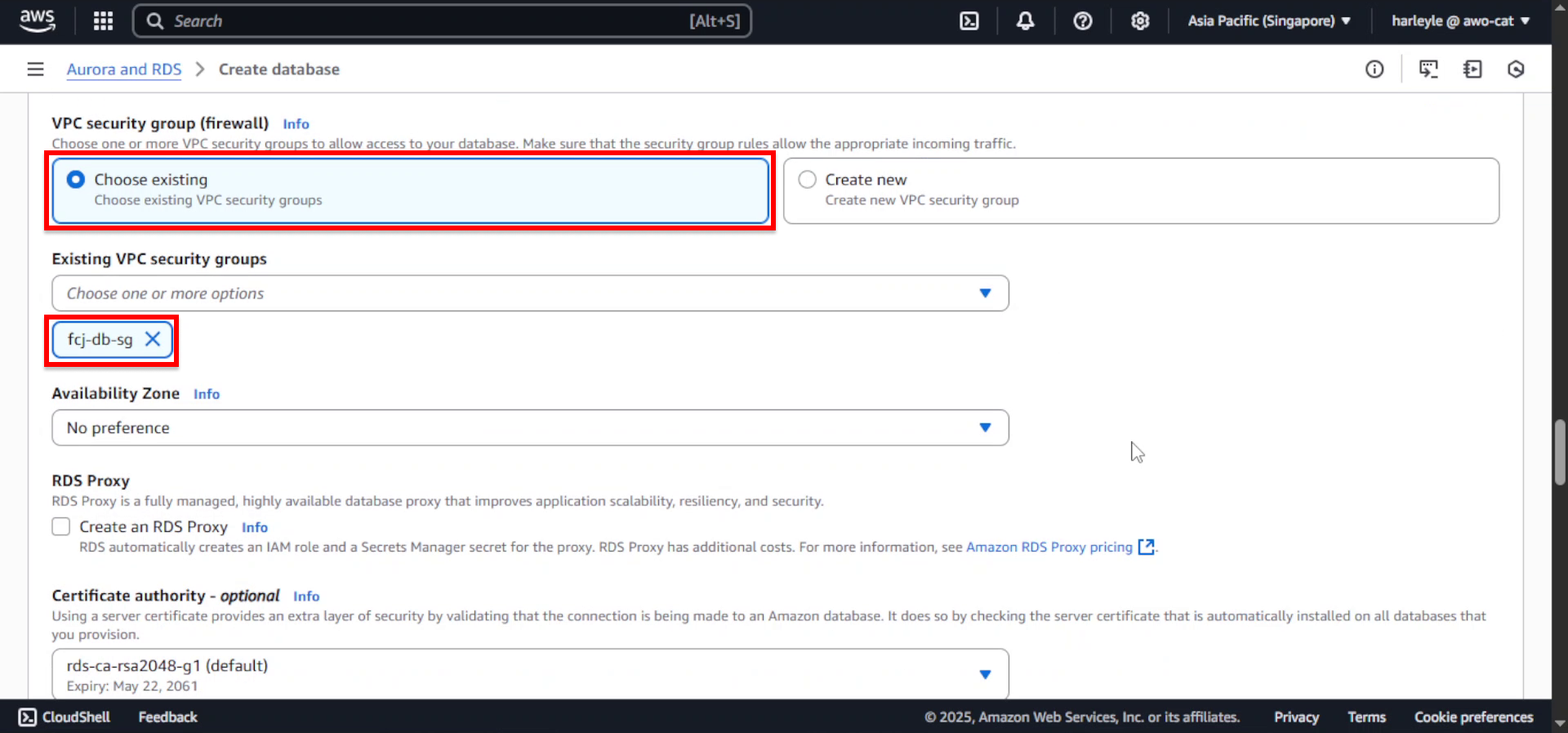Remove the fcj-db-sg security group tag
This screenshot has height=733, width=1568.
(x=153, y=339)
